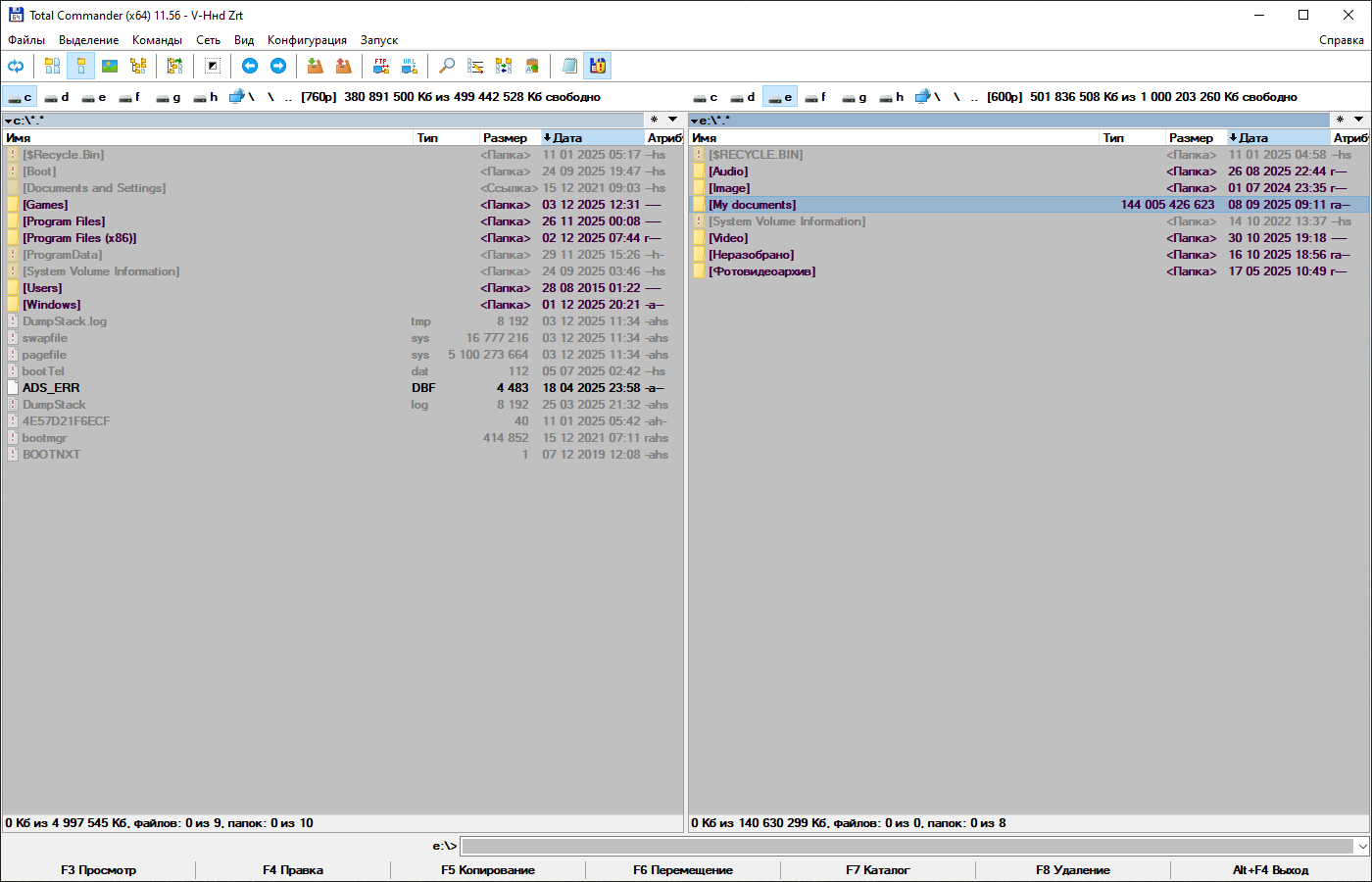Click the highlighted exclamation-mark toolbar icon

598,66
